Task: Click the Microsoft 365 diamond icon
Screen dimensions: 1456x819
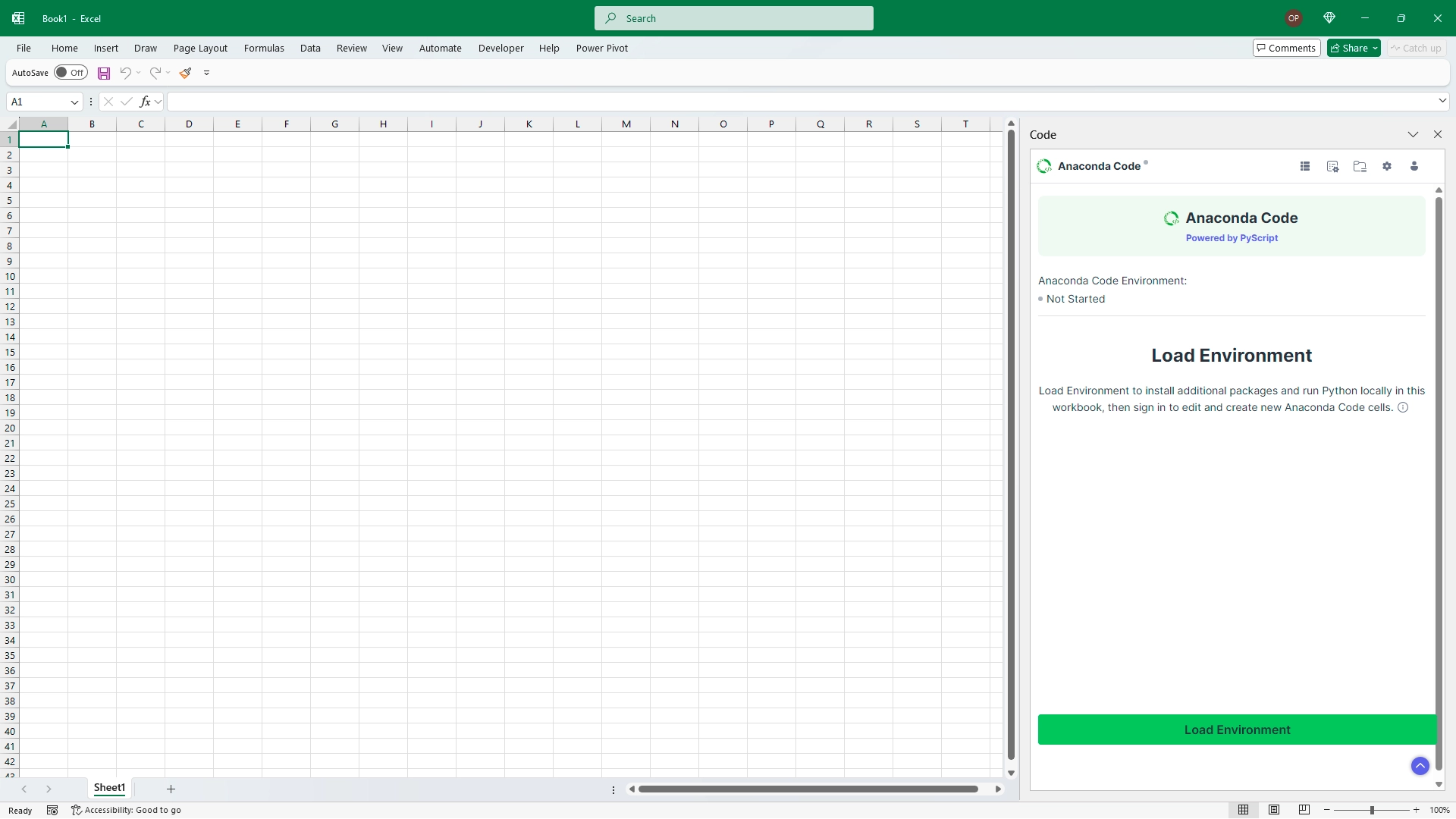Action: click(x=1329, y=18)
